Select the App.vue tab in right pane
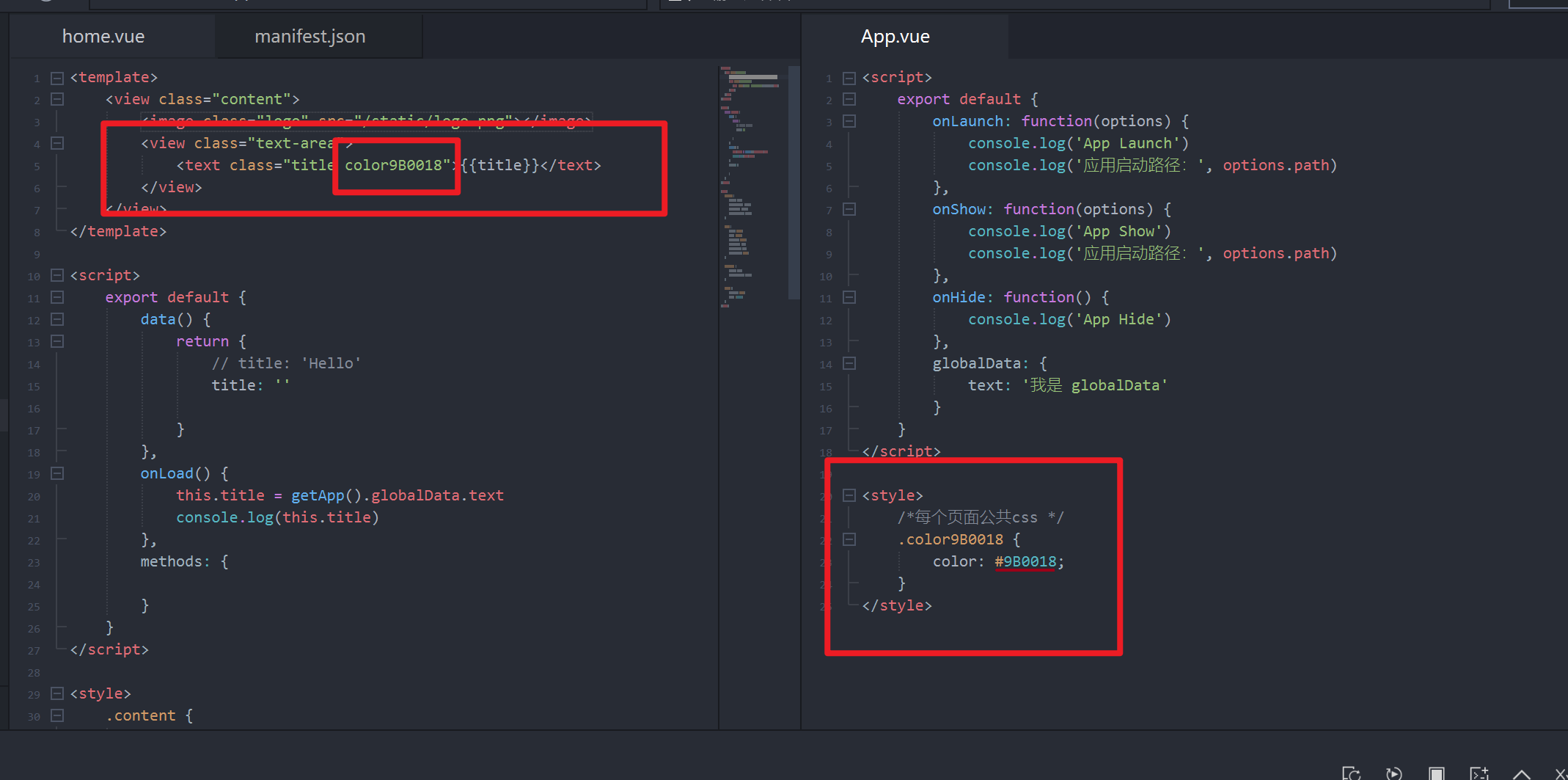This screenshot has height=780, width=1568. (895, 36)
